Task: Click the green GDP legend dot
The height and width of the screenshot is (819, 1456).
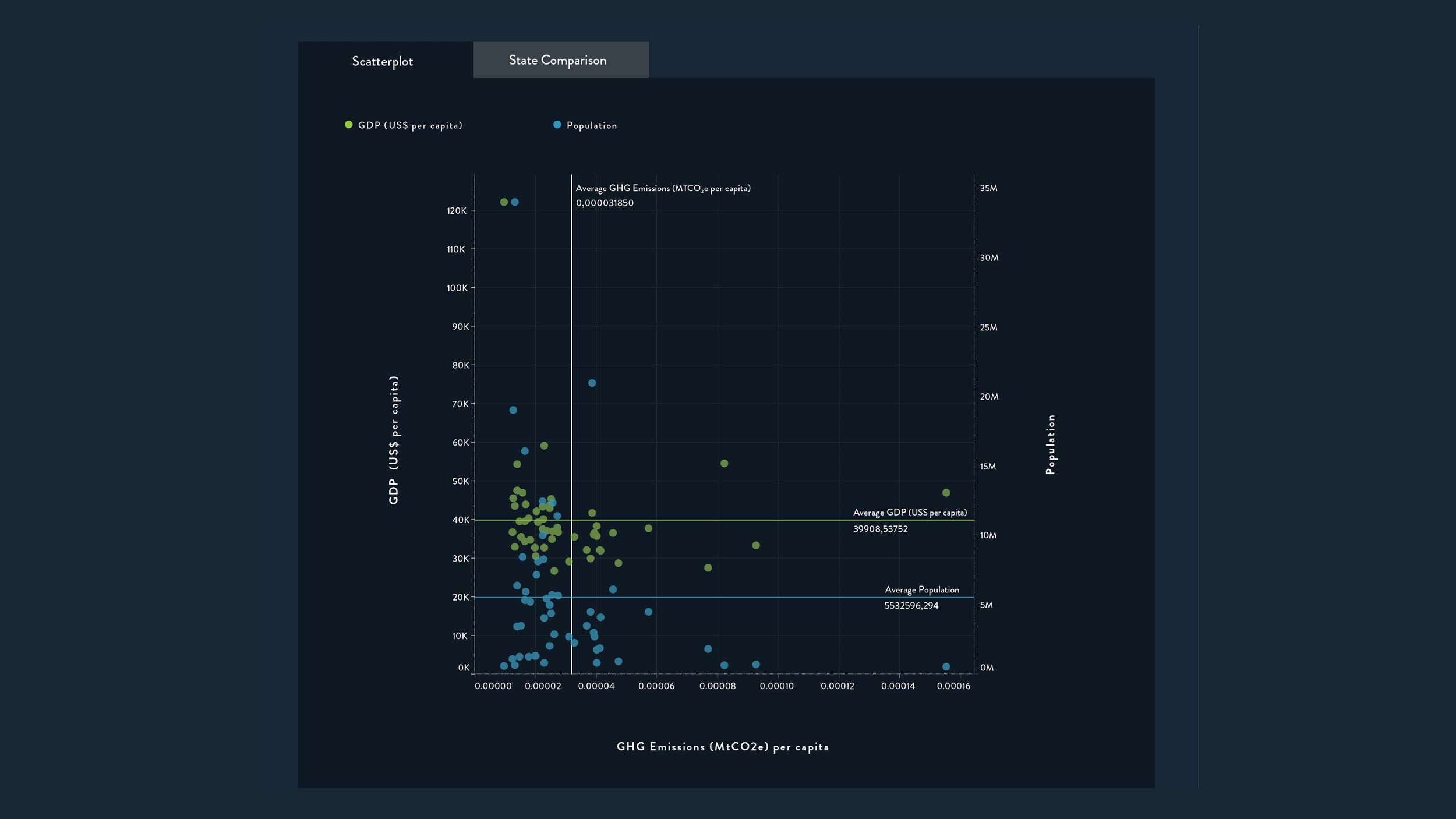Action: 348,125
